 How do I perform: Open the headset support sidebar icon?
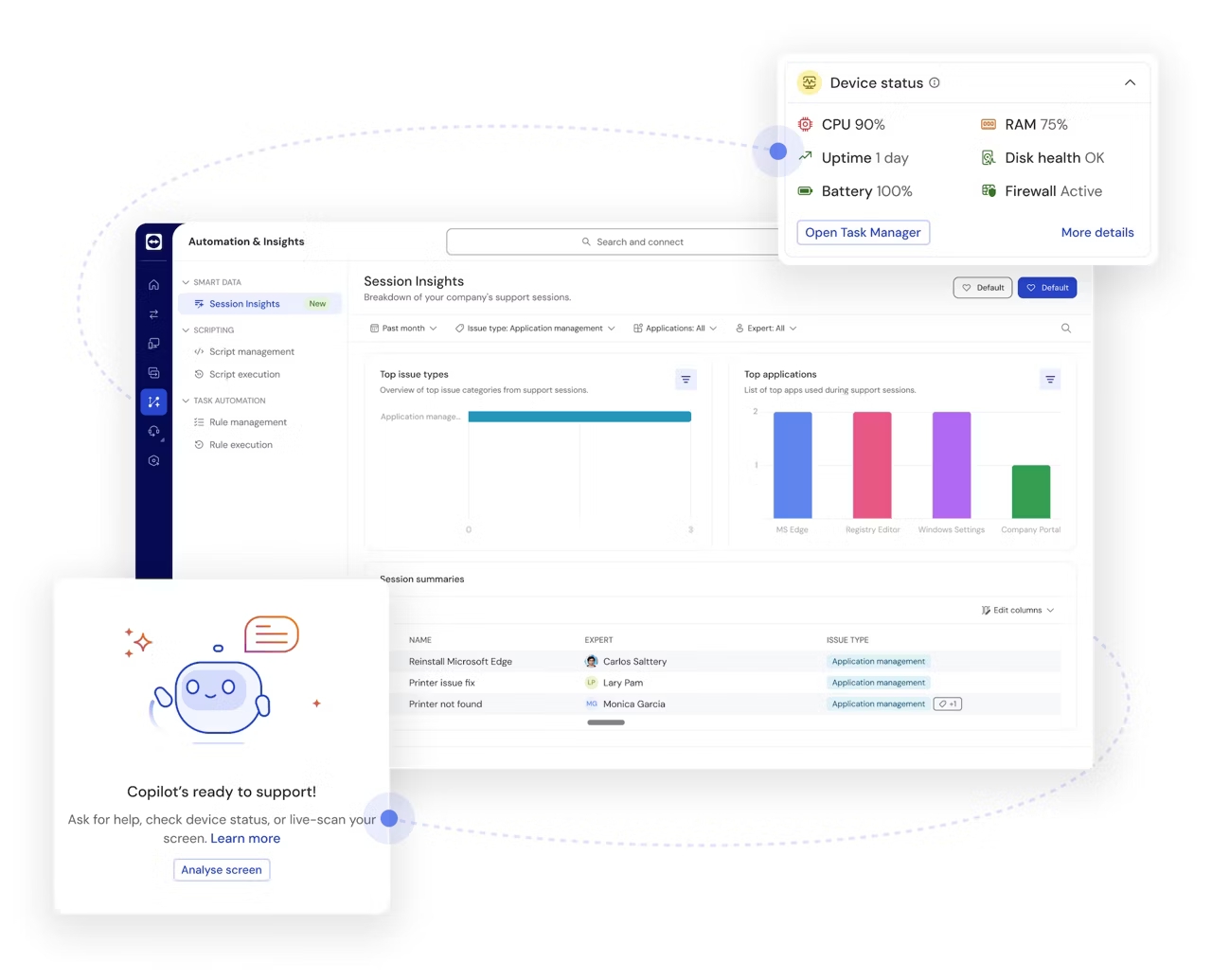pyautogui.click(x=153, y=432)
